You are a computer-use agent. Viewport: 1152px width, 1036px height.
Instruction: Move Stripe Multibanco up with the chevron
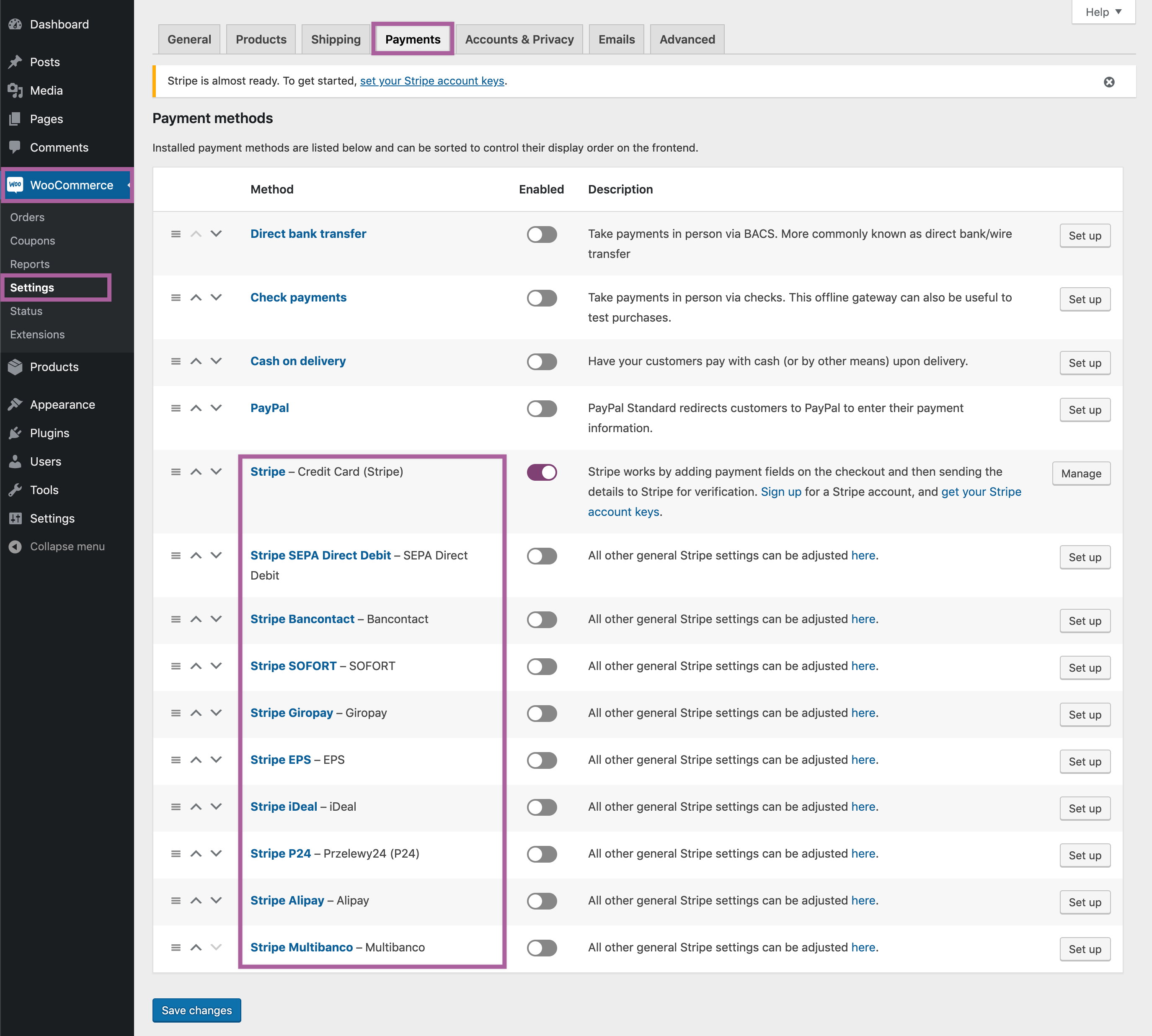click(x=196, y=948)
